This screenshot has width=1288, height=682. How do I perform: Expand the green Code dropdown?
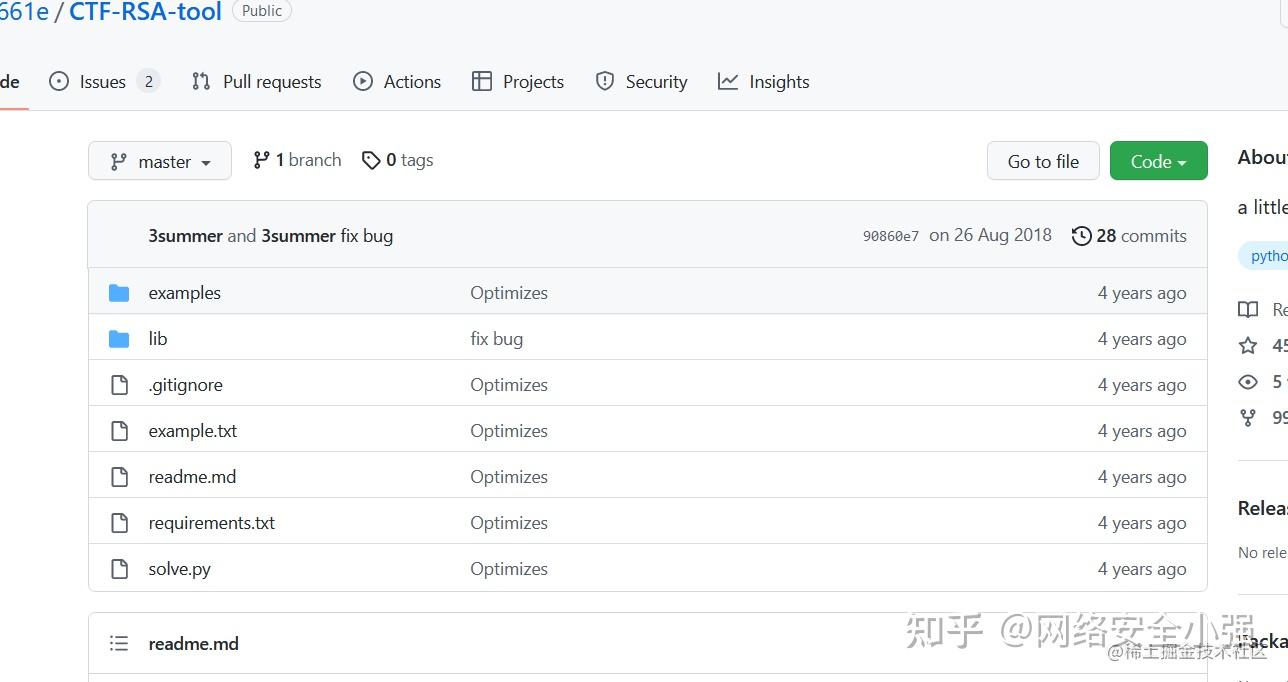tap(1157, 160)
